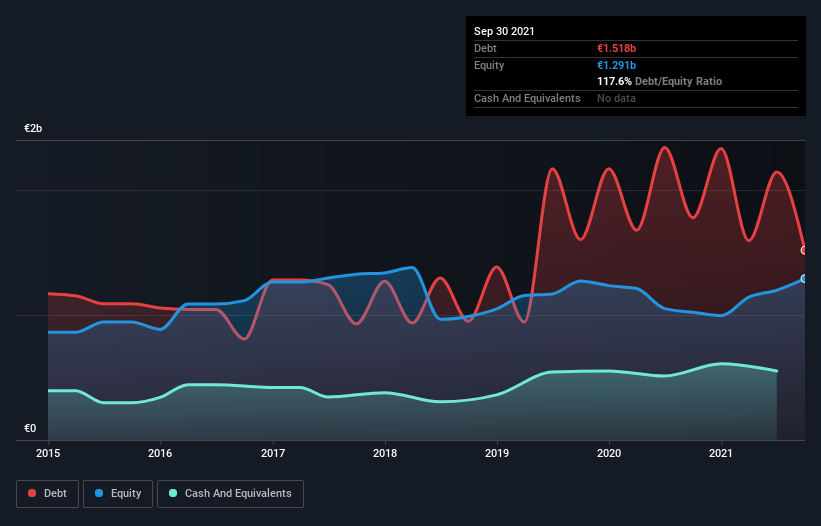Click the 117.6% Debt/Equity Ratio text

659,82
